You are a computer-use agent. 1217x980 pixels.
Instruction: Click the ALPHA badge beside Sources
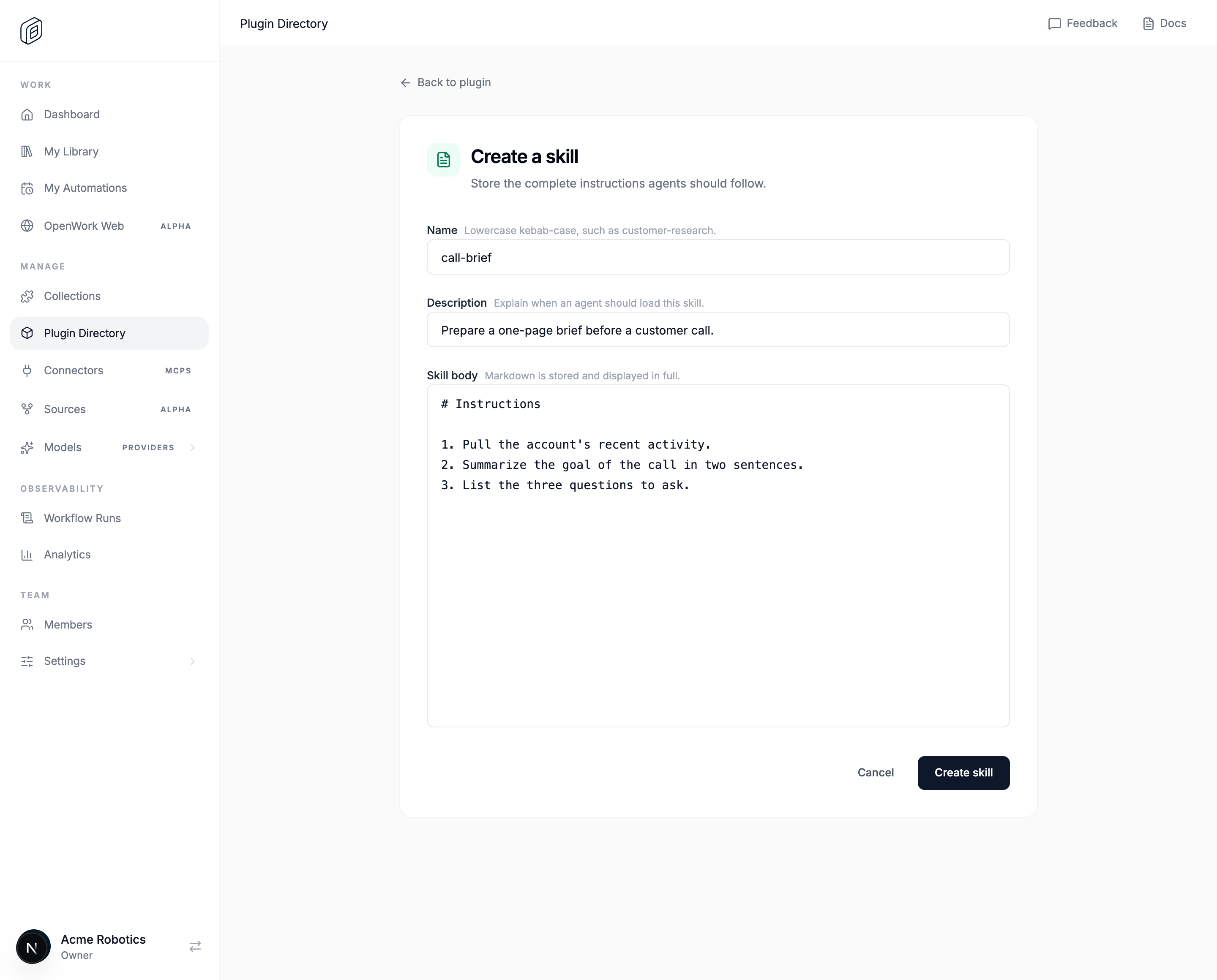click(176, 410)
